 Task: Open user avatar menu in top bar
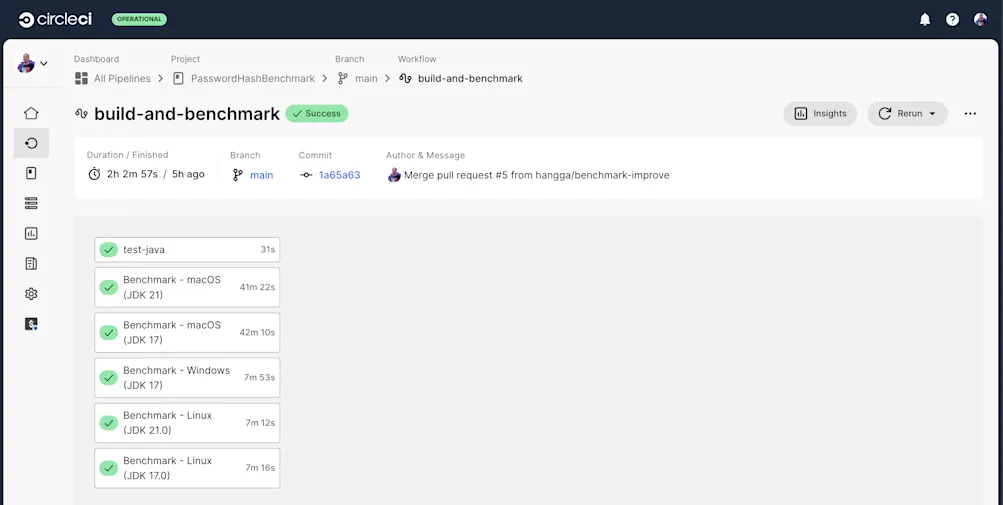click(980, 20)
